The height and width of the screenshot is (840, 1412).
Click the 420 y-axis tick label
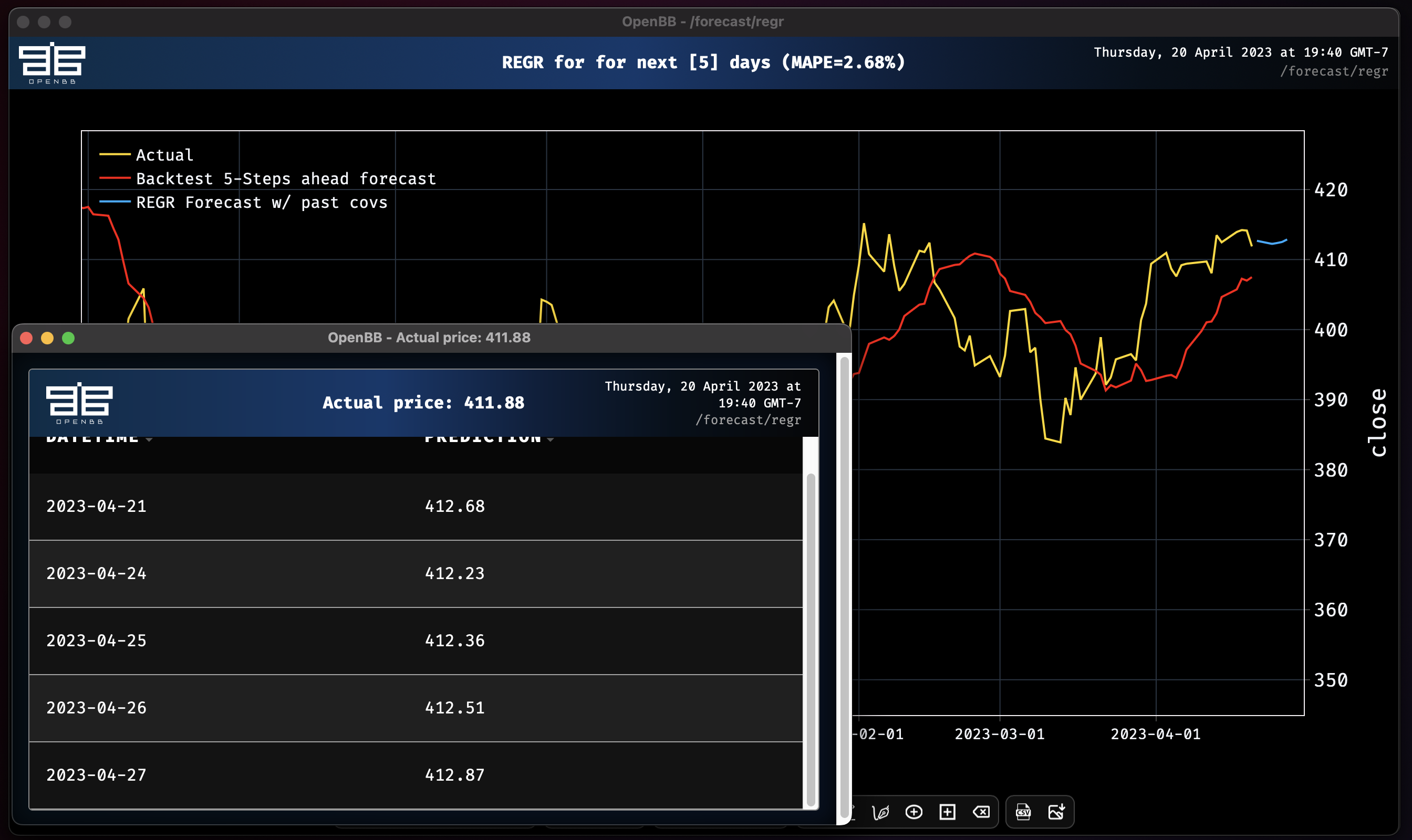click(1331, 190)
